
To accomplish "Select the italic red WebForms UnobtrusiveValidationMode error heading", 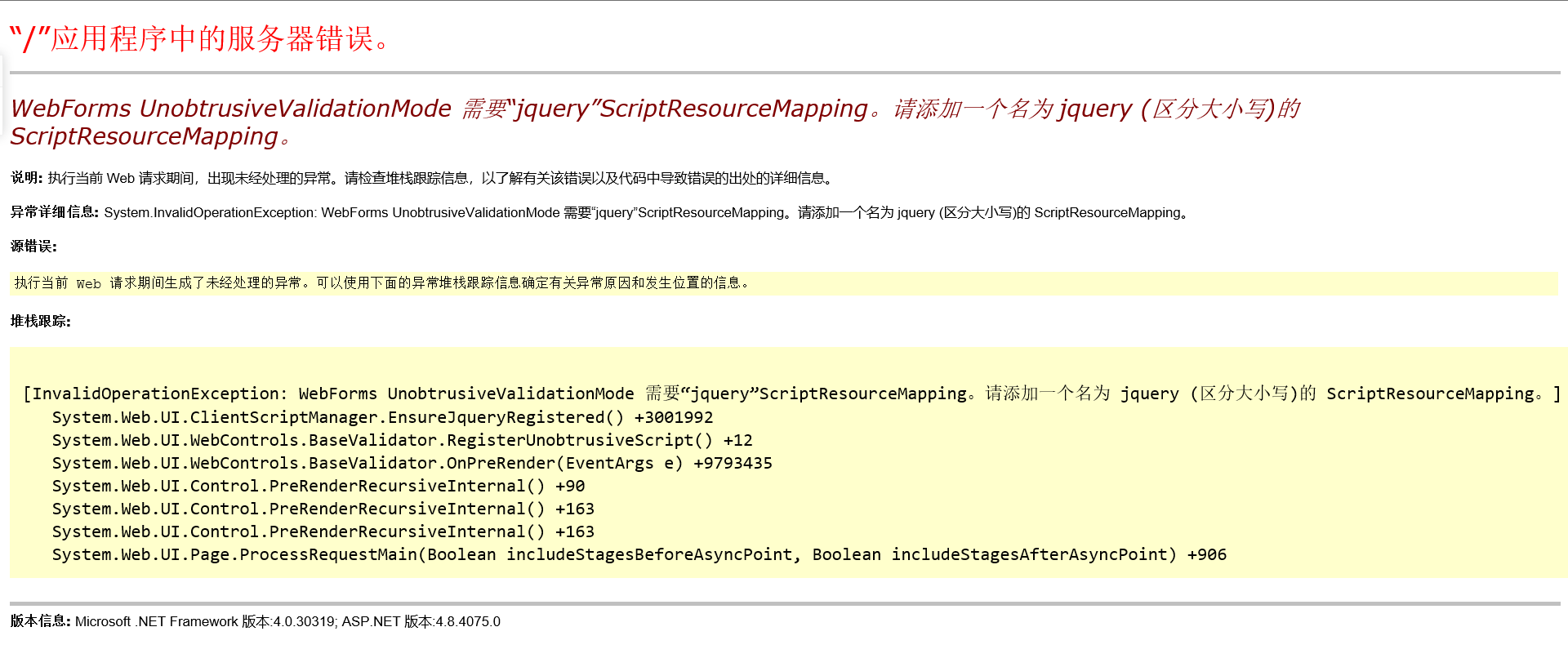I will point(655,122).
